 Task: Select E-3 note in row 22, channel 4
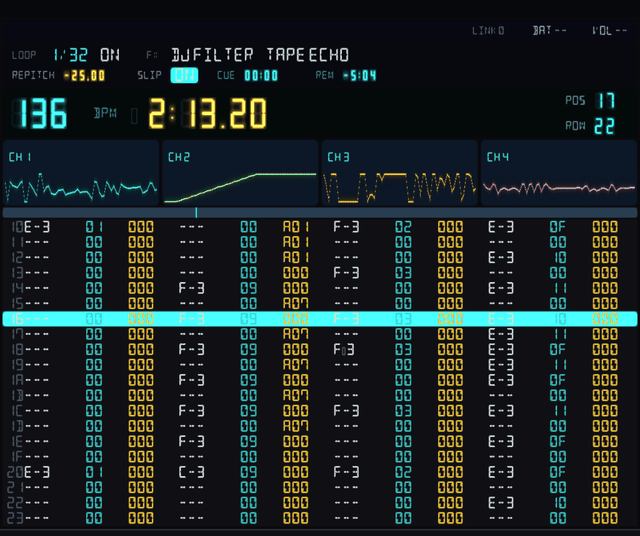point(501,503)
